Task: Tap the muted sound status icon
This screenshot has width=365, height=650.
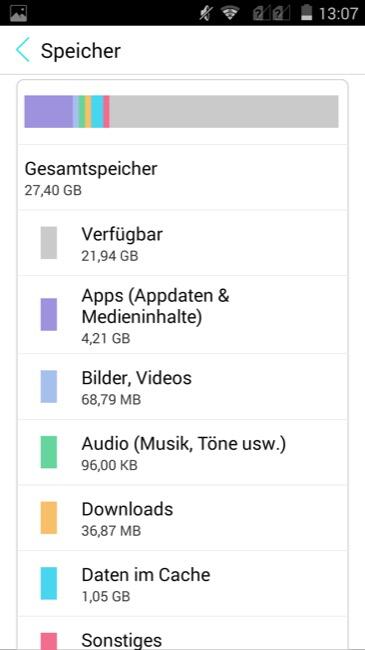Action: (x=205, y=13)
